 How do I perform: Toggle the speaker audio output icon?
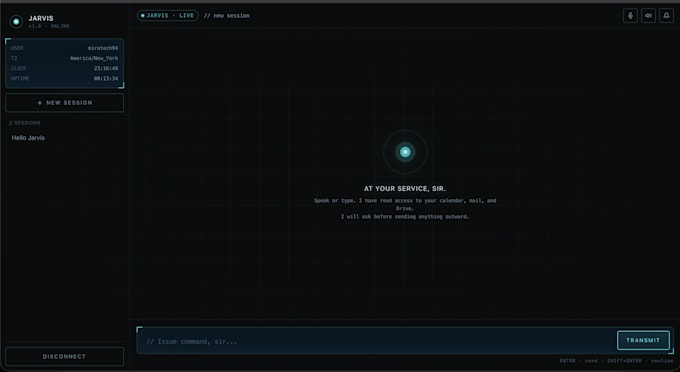tap(648, 16)
